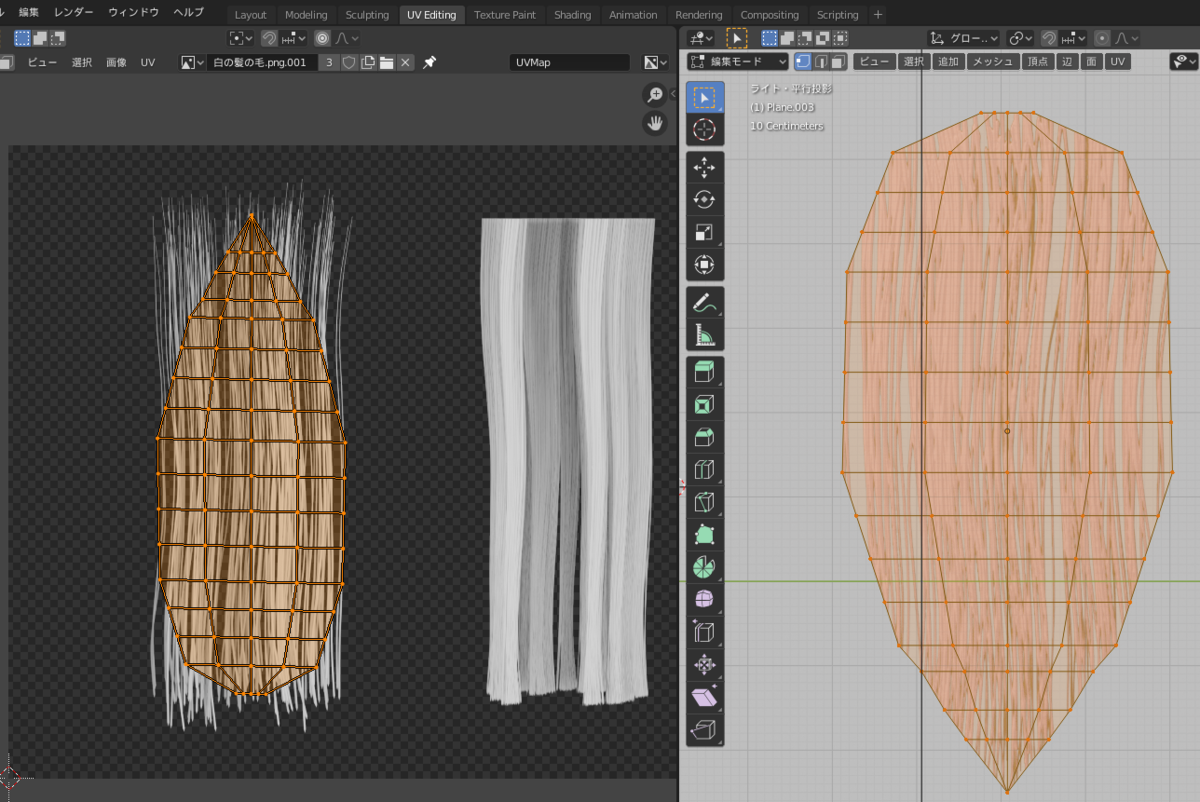Open the object interaction mode dropdown
The width and height of the screenshot is (1200, 802).
click(x=740, y=62)
